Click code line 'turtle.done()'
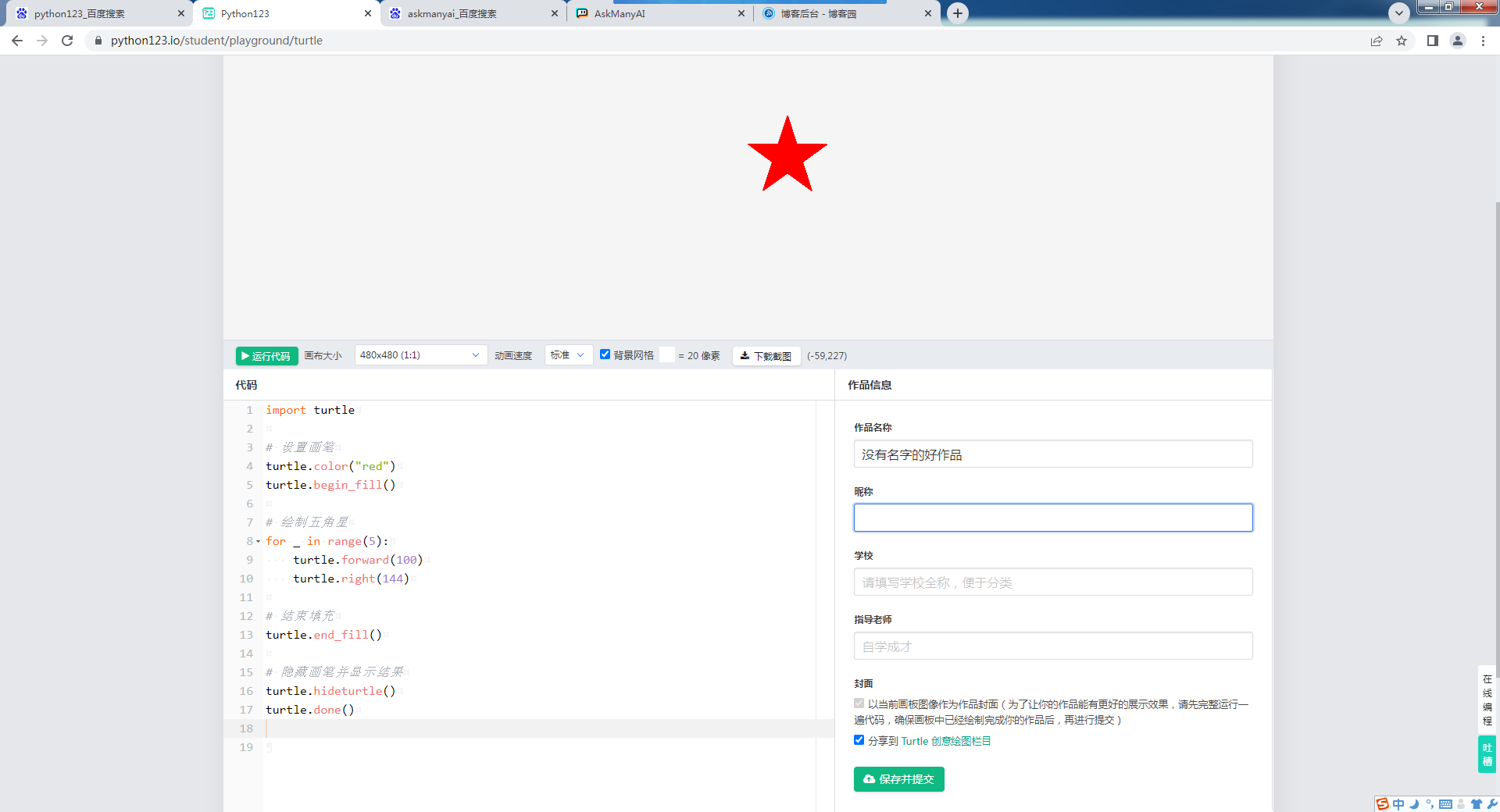Viewport: 1500px width, 812px height. pyautogui.click(x=310, y=710)
